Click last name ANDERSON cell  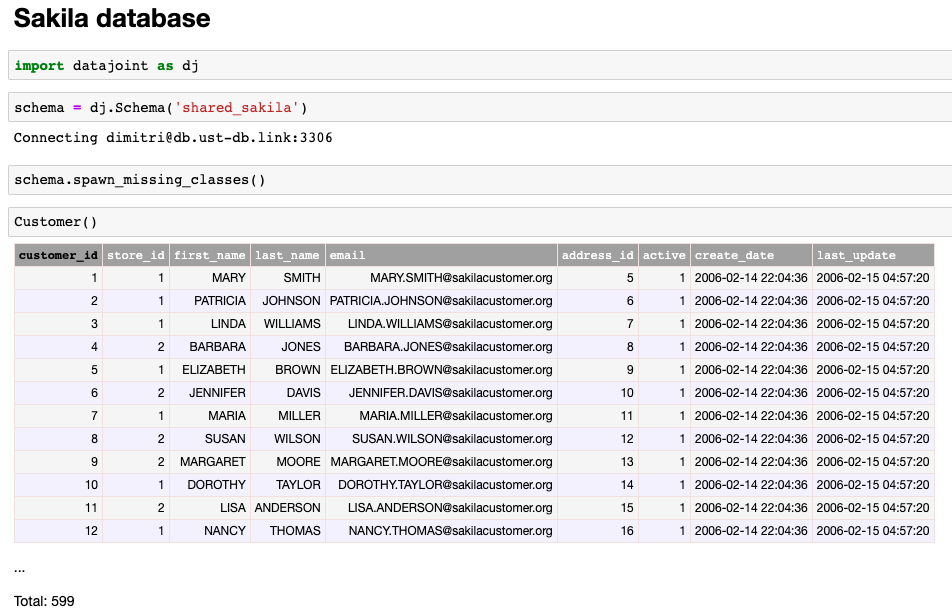point(287,508)
